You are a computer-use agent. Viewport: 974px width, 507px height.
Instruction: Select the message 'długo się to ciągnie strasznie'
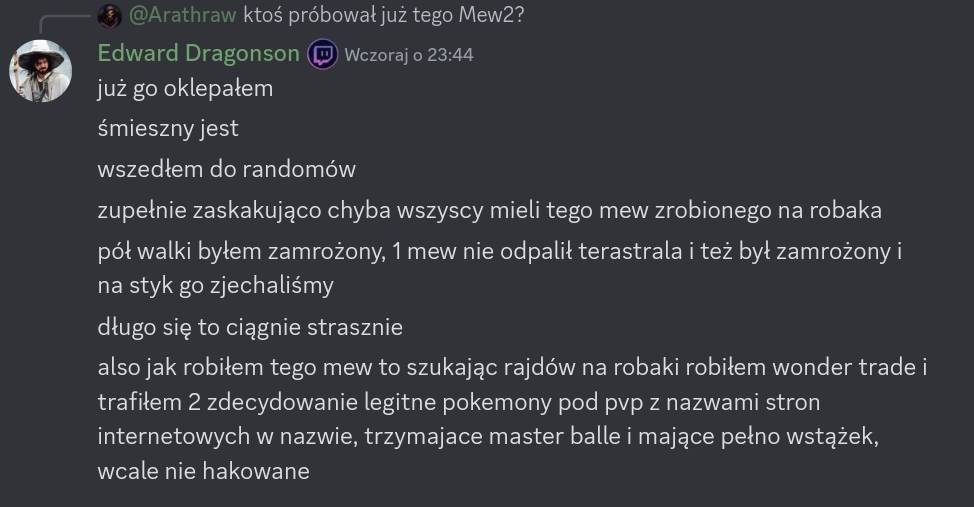(x=250, y=327)
